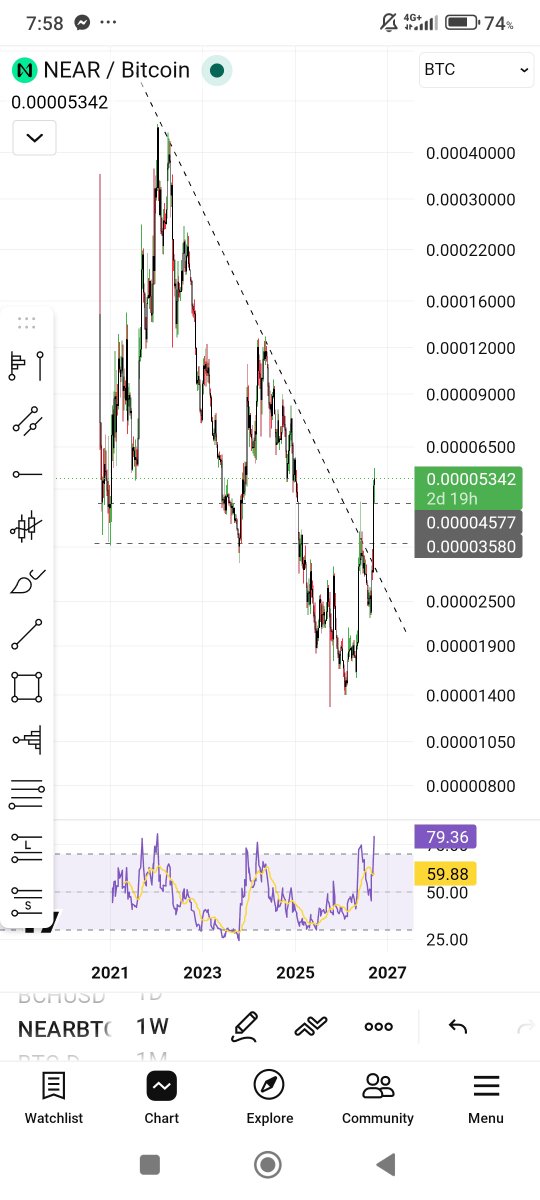Tap the 2025 time axis label
Viewport: 540px width, 1200px height.
coord(295,973)
